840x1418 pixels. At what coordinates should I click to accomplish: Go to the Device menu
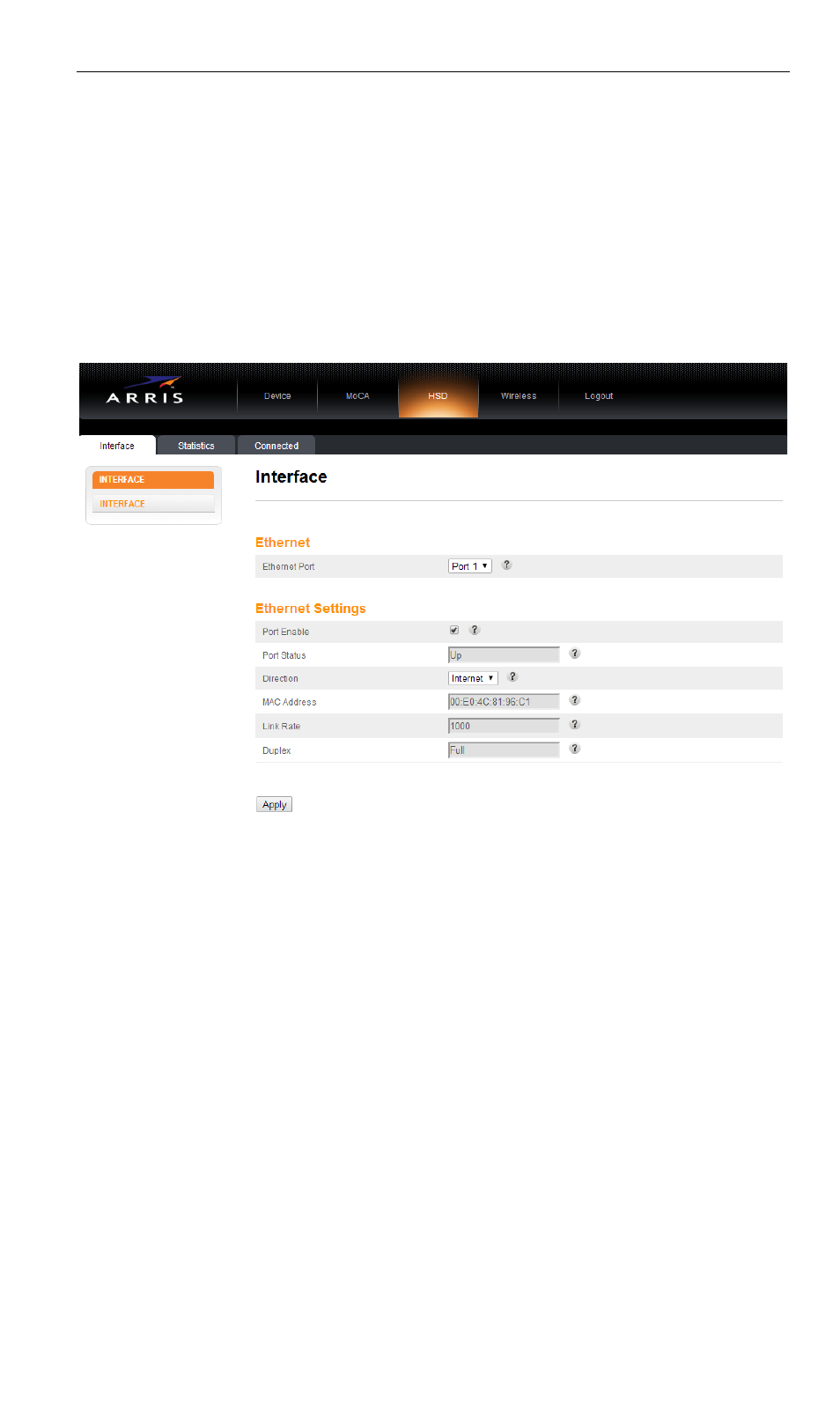click(x=277, y=396)
